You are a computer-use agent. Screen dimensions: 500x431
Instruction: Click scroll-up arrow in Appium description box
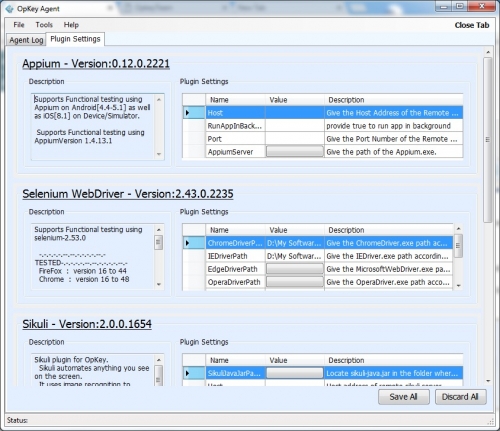click(x=159, y=99)
